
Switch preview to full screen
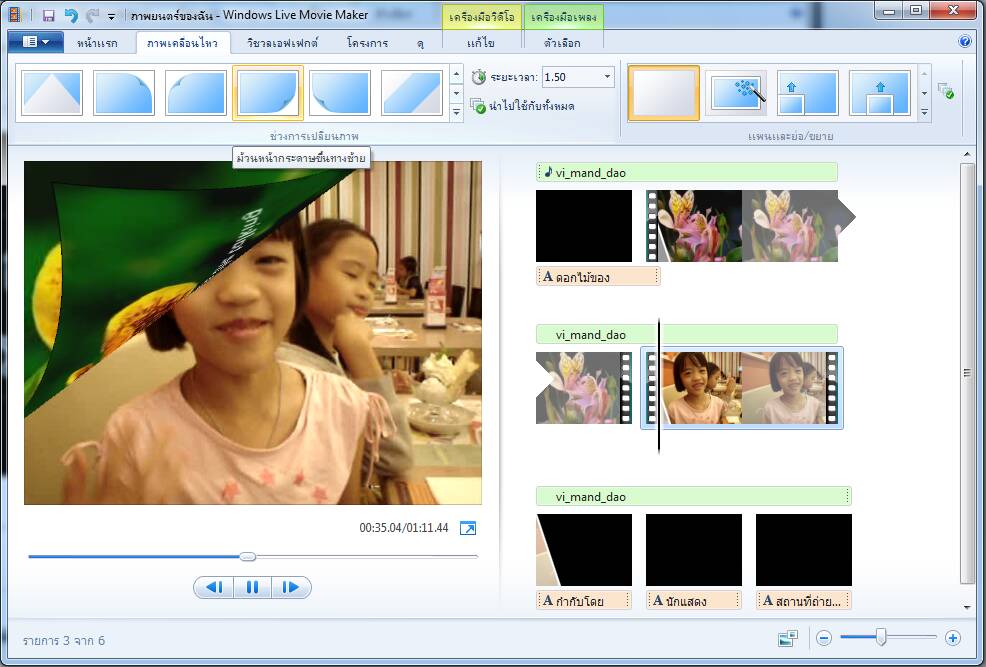pyautogui.click(x=468, y=528)
